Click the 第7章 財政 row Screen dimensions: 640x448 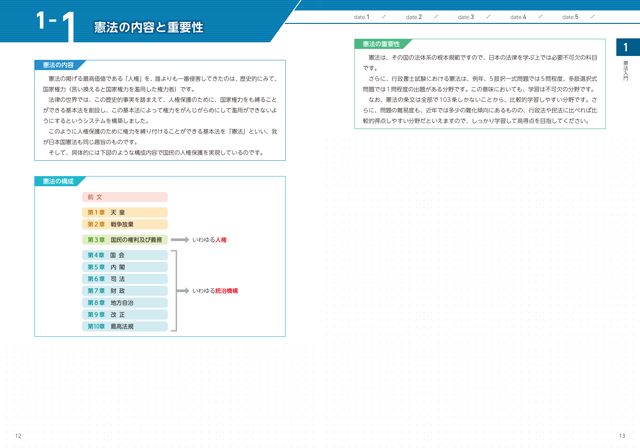[x=125, y=291]
